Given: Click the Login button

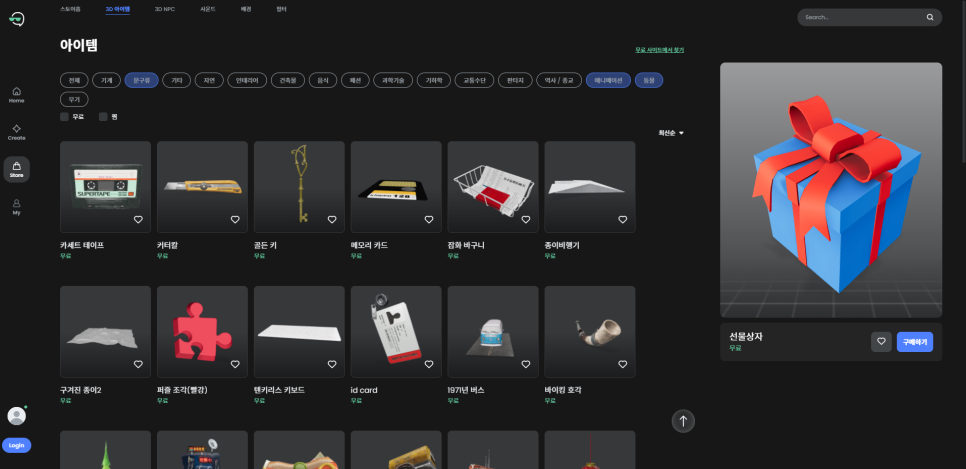Looking at the screenshot, I should point(17,445).
